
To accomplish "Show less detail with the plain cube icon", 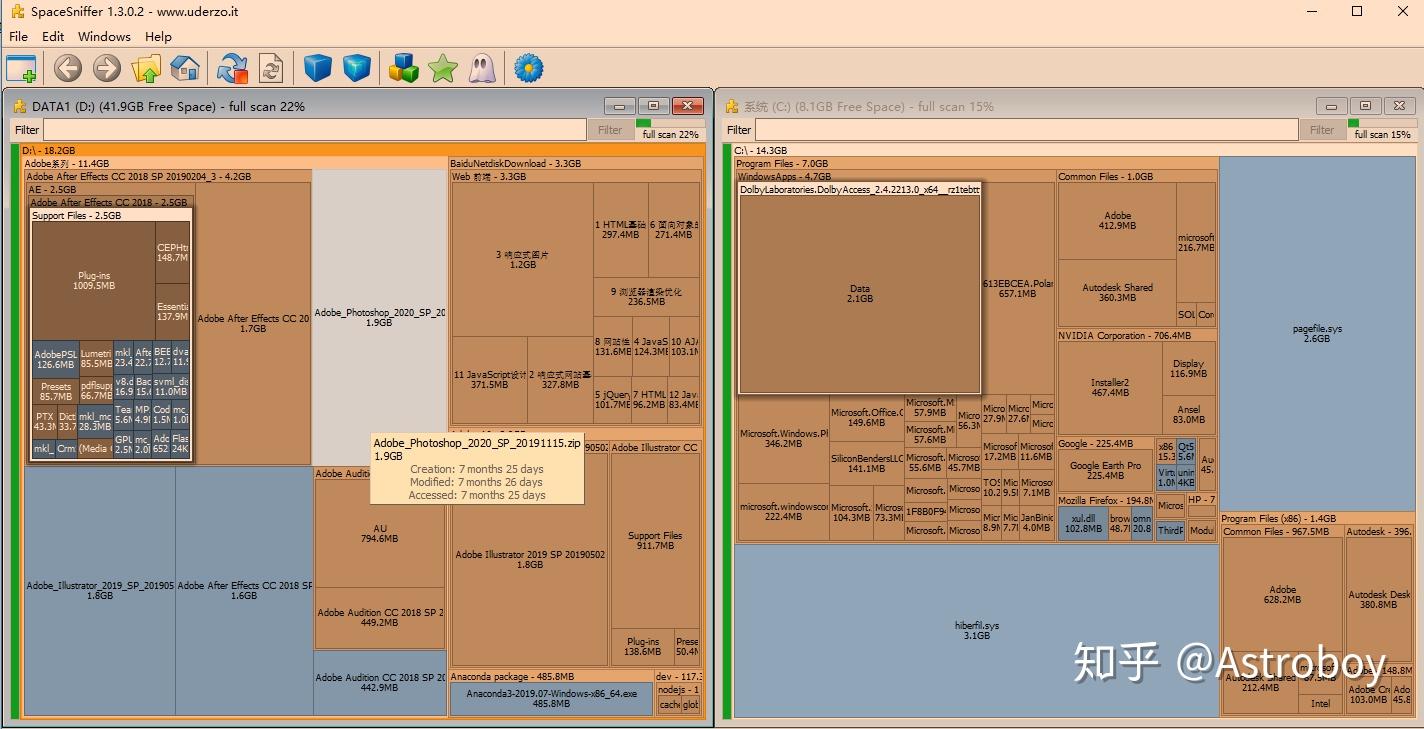I will point(318,68).
